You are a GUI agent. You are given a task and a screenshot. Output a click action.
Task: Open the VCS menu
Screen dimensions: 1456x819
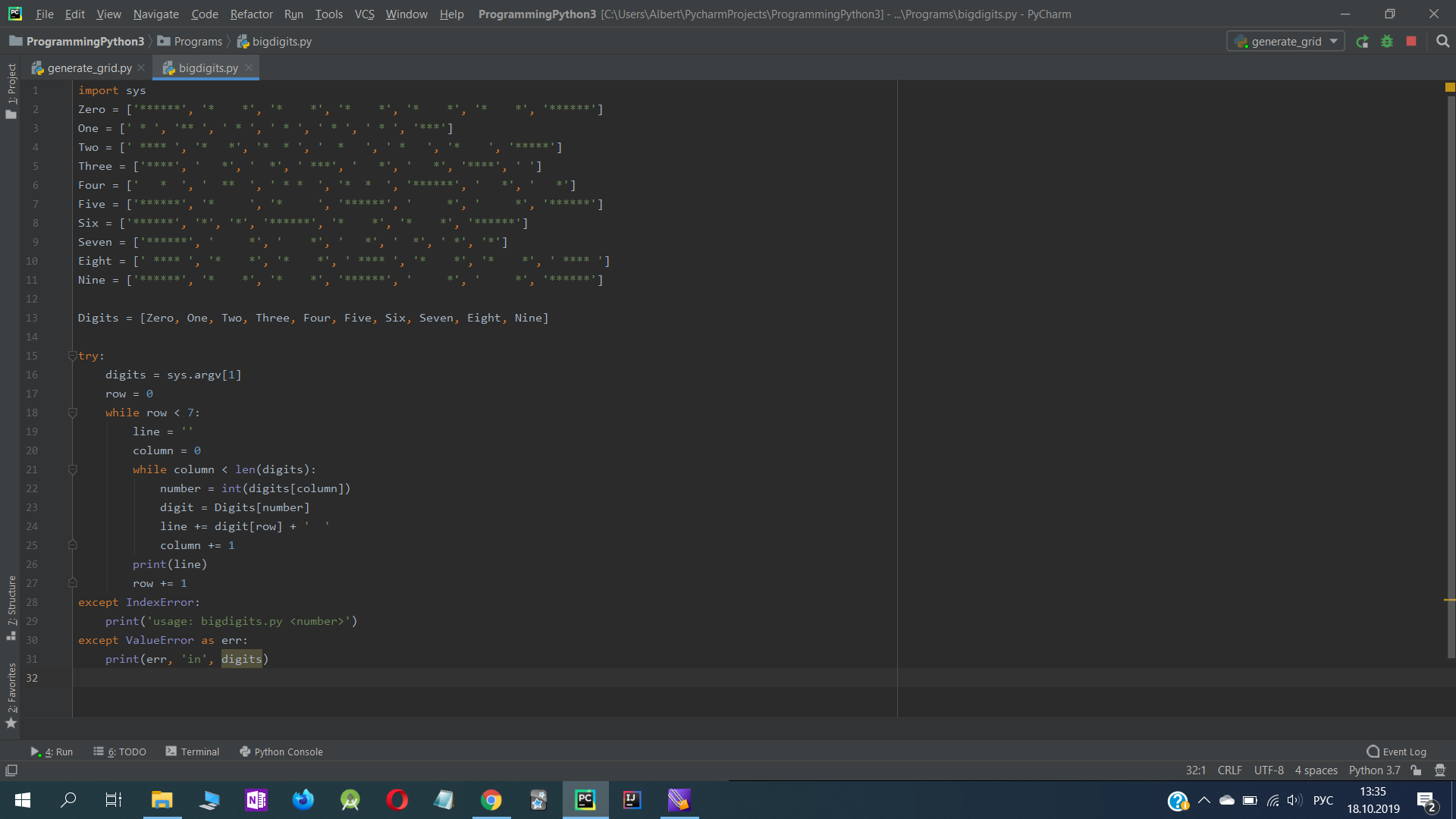click(x=365, y=14)
